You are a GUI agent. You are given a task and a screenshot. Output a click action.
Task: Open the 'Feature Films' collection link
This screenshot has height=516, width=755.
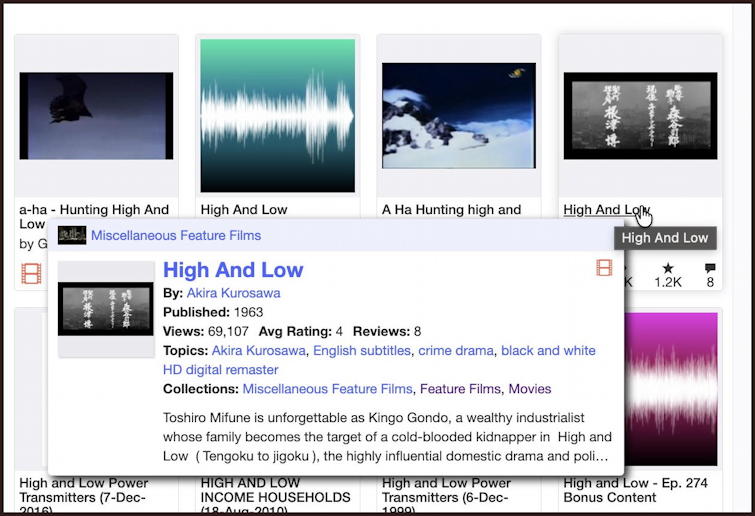tap(460, 389)
